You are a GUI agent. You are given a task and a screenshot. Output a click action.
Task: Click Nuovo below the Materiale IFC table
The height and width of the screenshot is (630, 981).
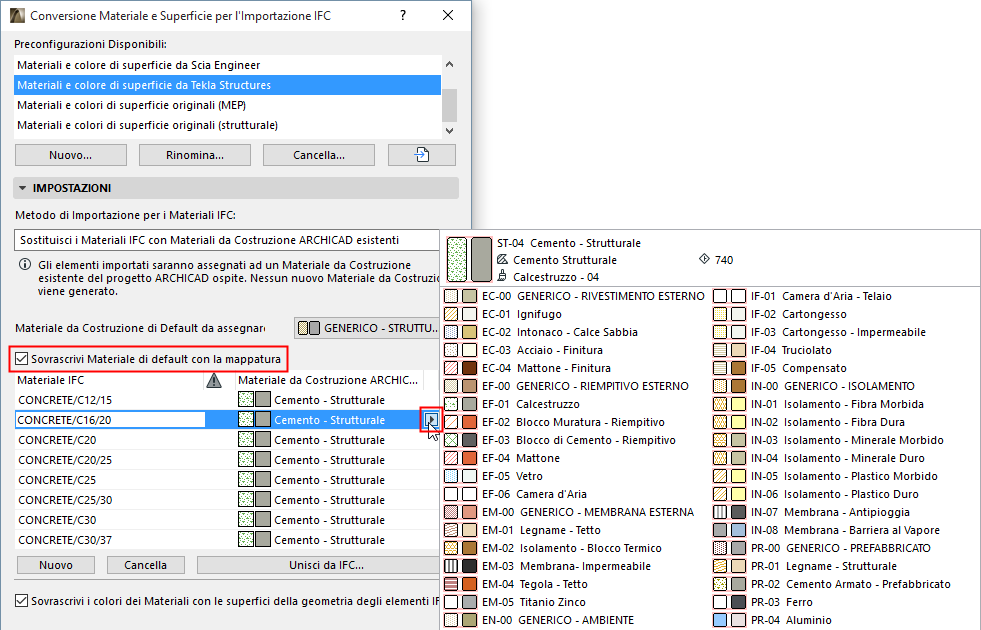55,565
